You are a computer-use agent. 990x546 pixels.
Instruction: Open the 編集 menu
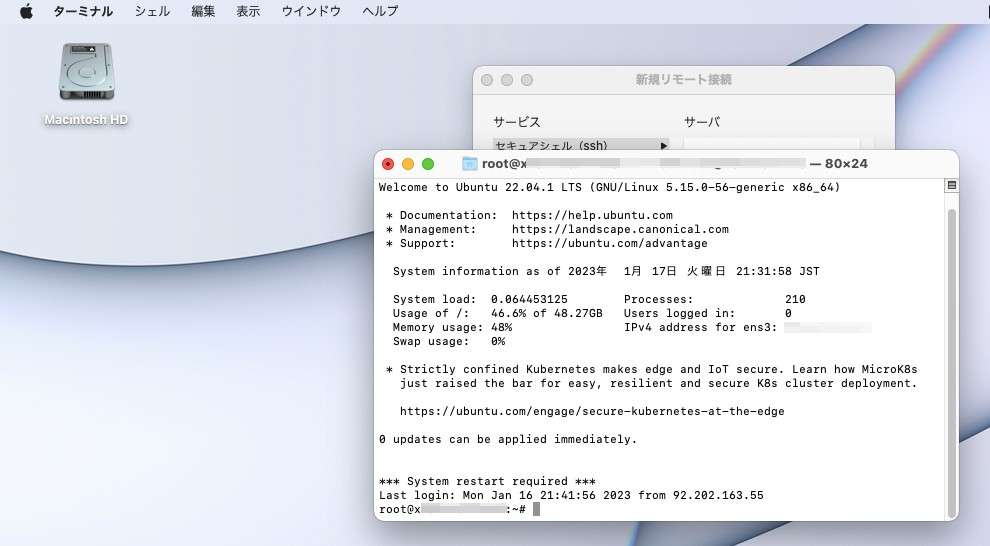tap(203, 11)
